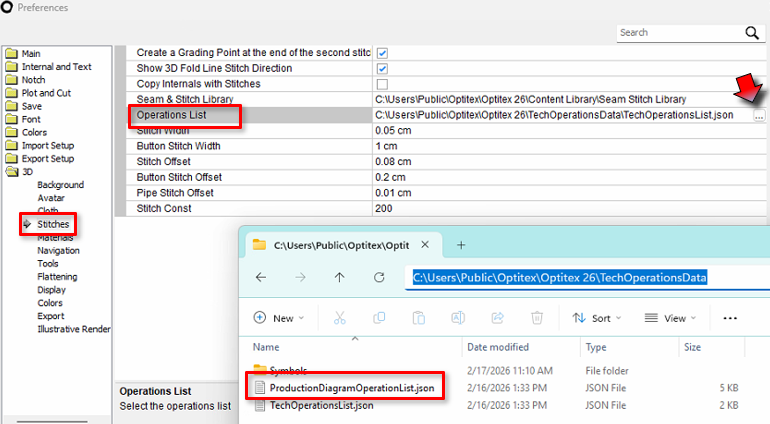
Task: Navigate up one folder level
Action: tap(340, 277)
